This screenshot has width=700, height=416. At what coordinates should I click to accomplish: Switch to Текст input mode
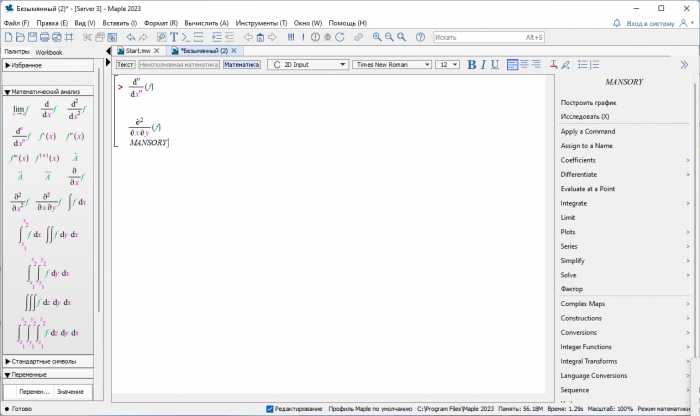coord(125,65)
